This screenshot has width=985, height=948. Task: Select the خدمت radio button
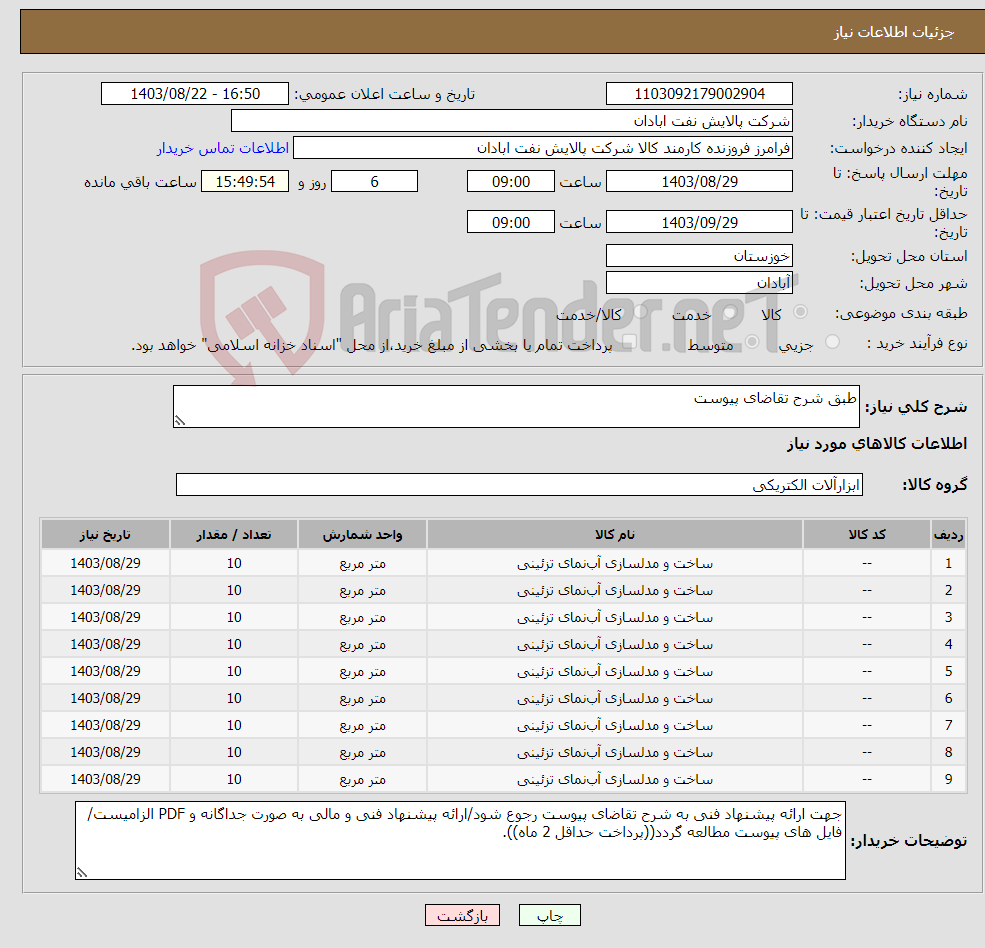click(730, 312)
